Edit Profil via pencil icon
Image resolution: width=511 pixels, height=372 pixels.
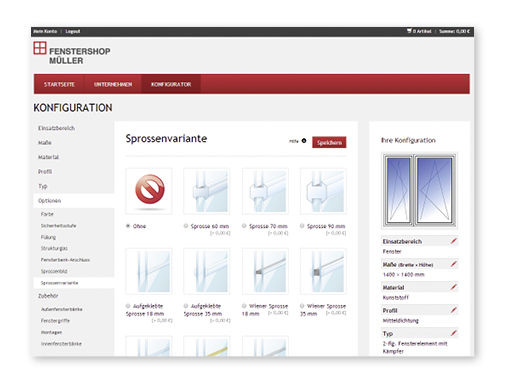click(453, 310)
